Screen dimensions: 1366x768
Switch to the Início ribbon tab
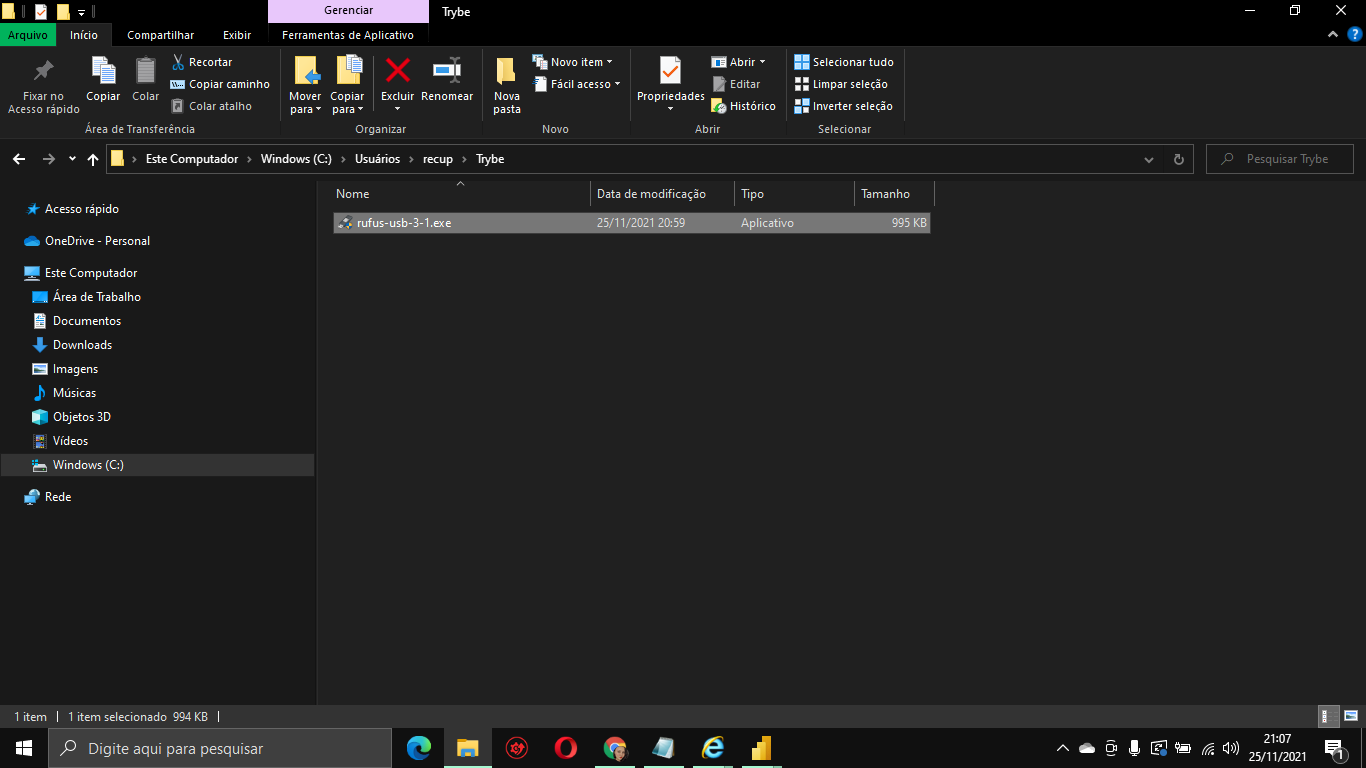[x=84, y=35]
